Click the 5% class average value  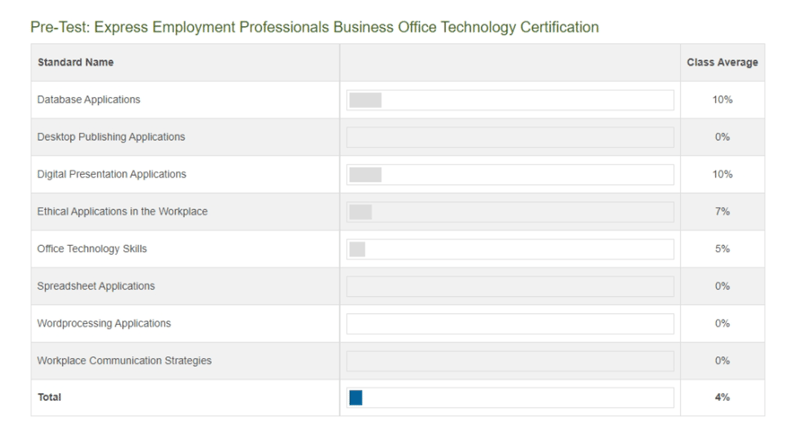click(x=722, y=249)
